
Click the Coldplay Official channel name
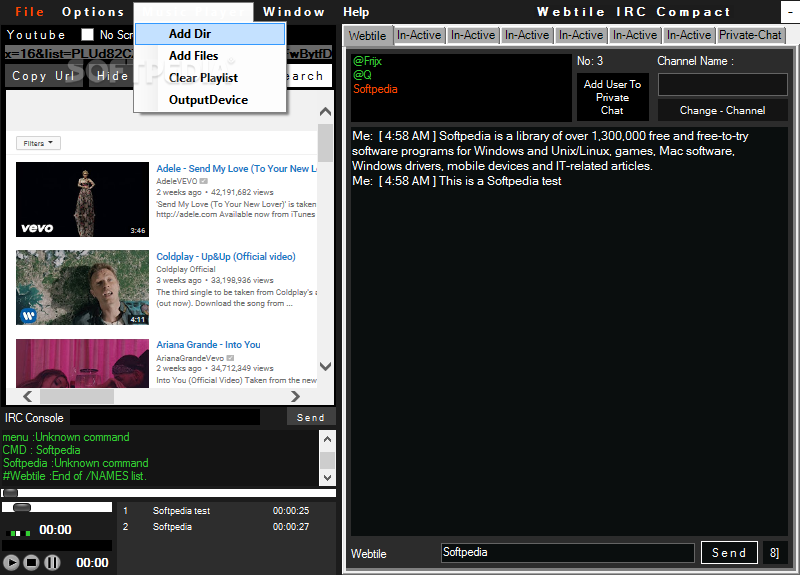[x=186, y=269]
